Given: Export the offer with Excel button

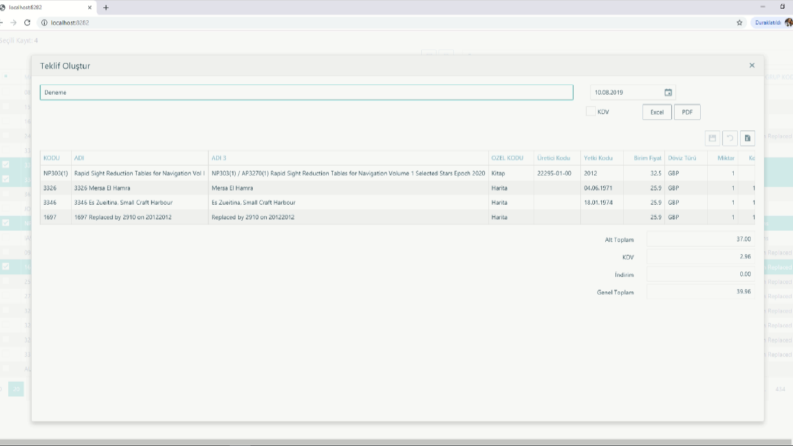Looking at the screenshot, I should pyautogui.click(x=657, y=112).
